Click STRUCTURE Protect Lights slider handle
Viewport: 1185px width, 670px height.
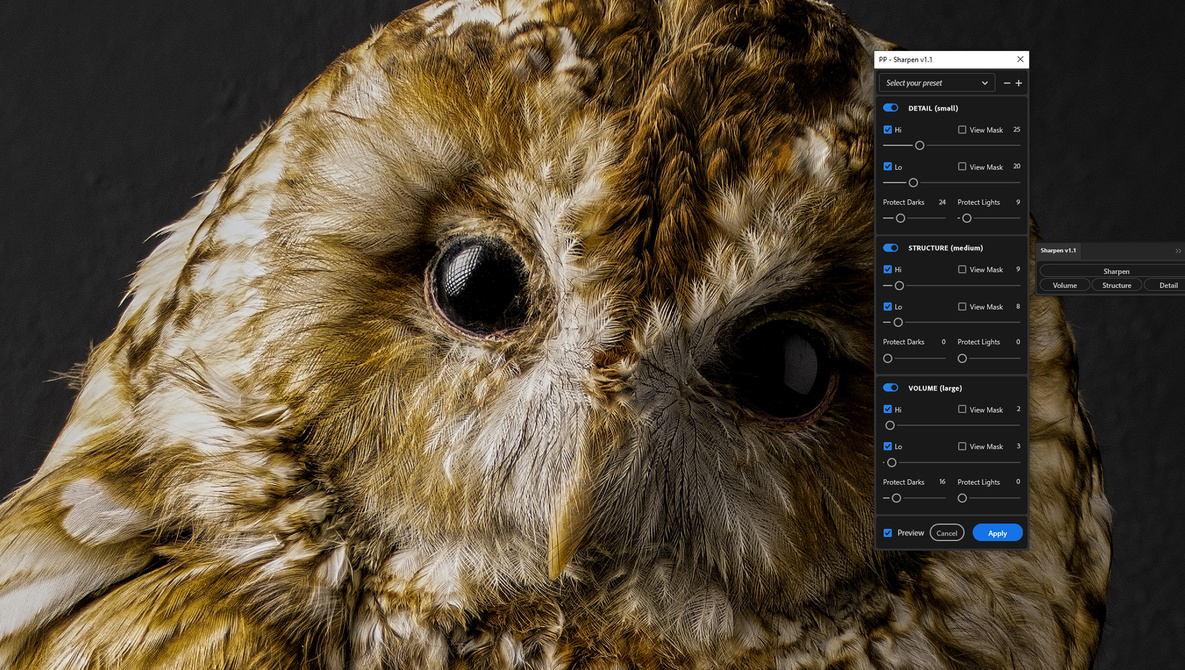962,358
